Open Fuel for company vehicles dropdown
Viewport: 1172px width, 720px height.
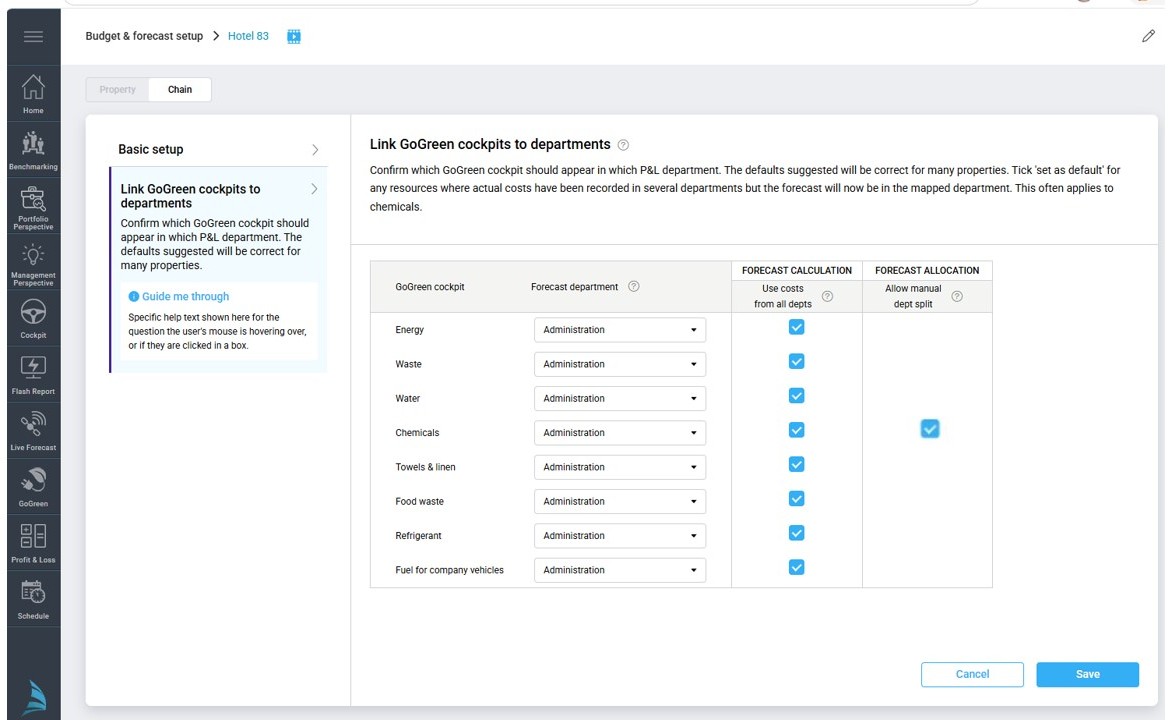[620, 570]
